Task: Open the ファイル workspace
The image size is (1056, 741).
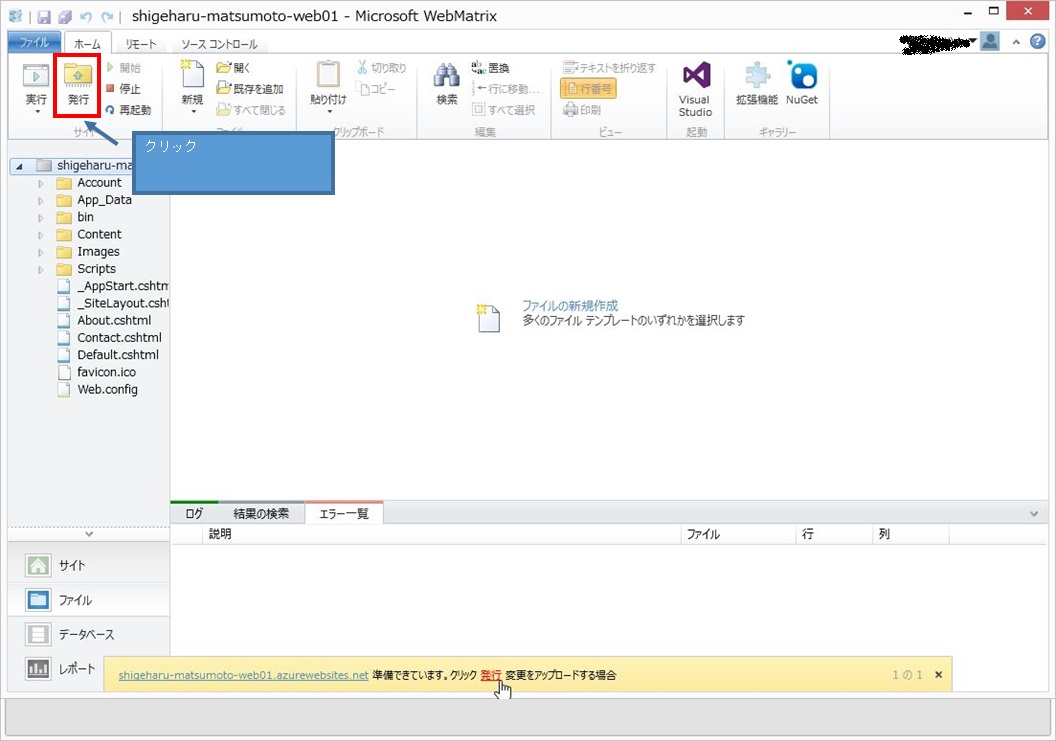Action: 89,600
